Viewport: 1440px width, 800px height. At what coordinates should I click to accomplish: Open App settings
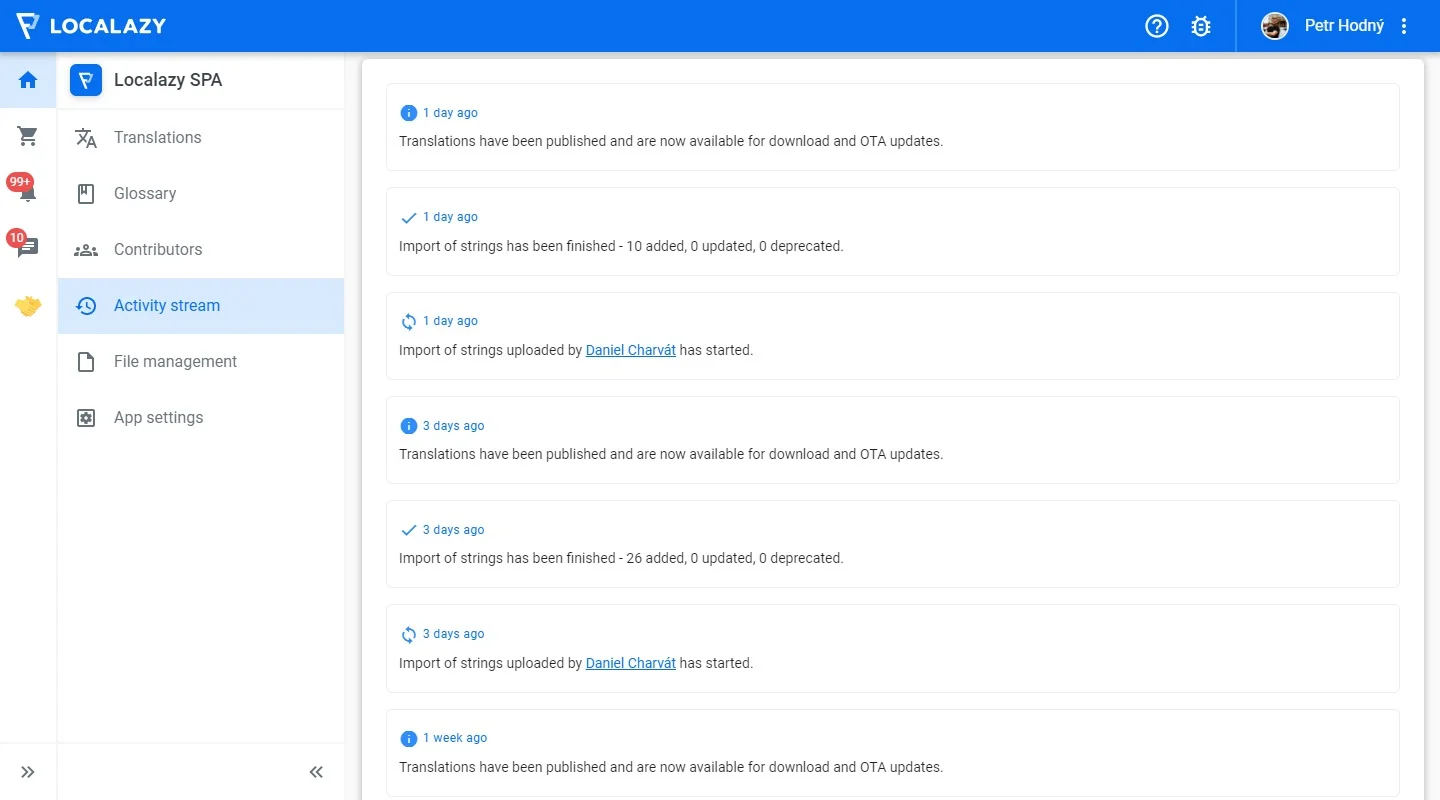[158, 418]
